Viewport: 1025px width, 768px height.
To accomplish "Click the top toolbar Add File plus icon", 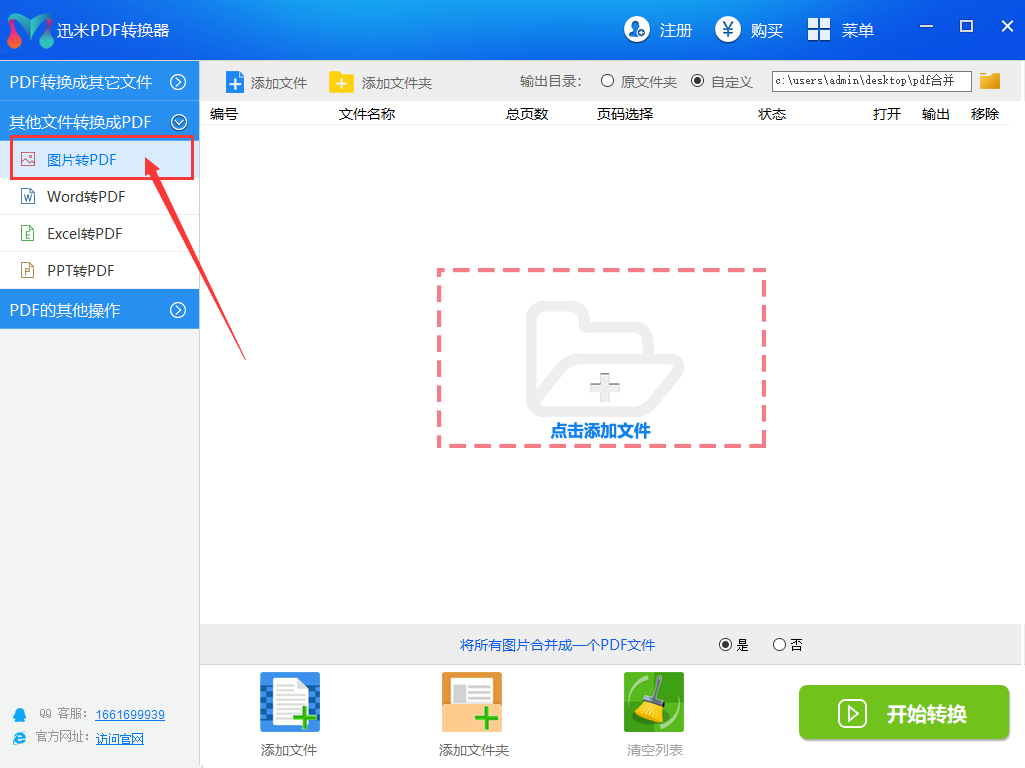I will (x=235, y=82).
